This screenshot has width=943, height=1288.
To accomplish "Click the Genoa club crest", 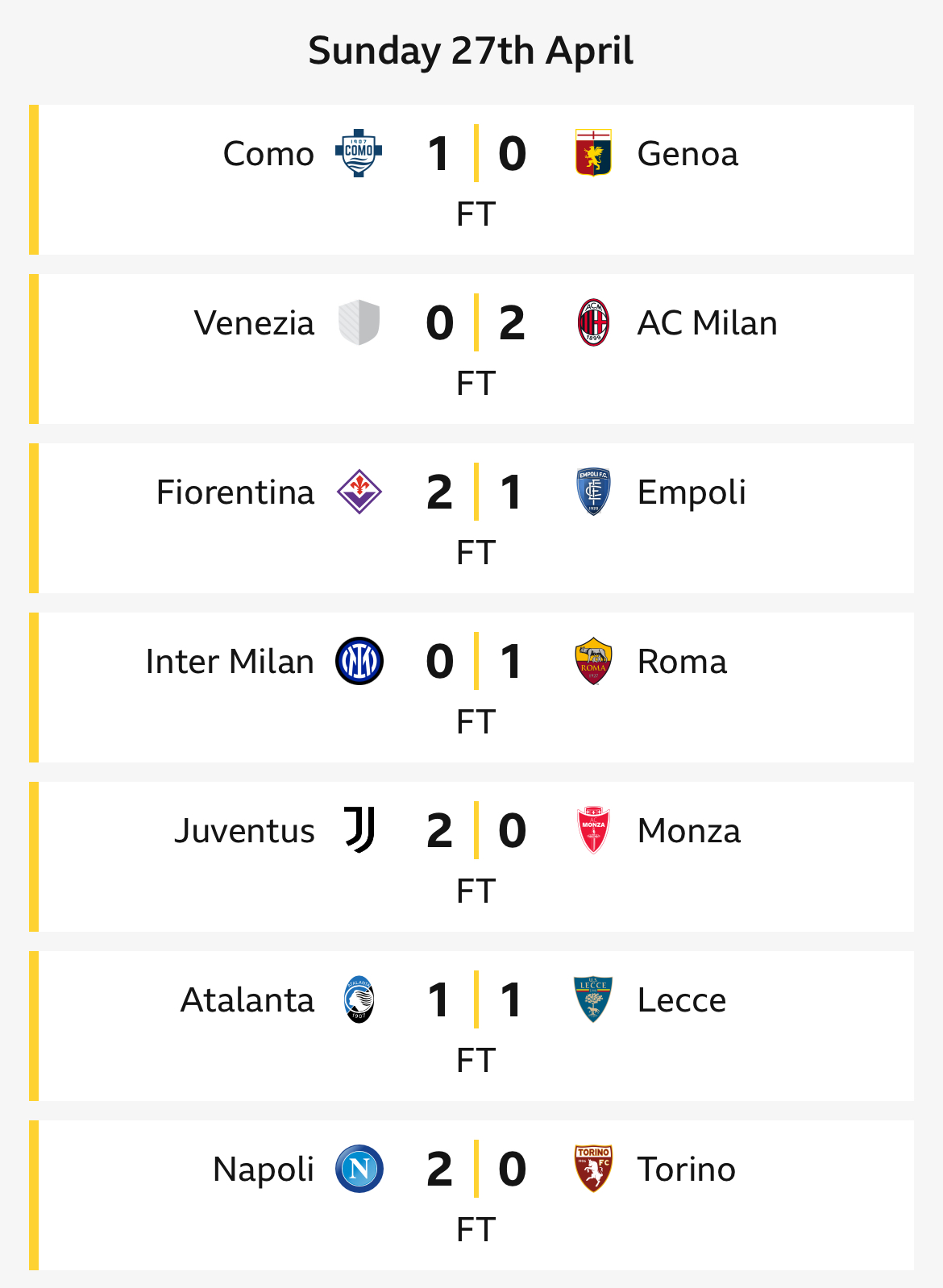I will (593, 153).
